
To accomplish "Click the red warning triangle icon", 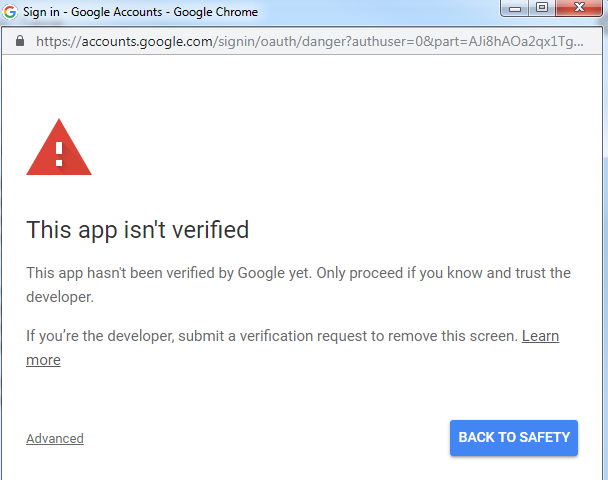I will [59, 147].
